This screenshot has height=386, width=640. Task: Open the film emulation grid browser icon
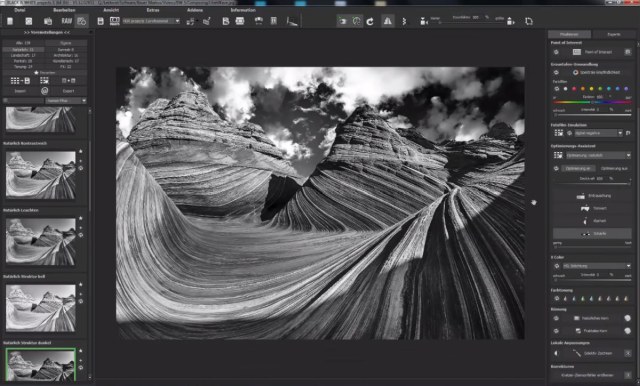click(x=558, y=133)
